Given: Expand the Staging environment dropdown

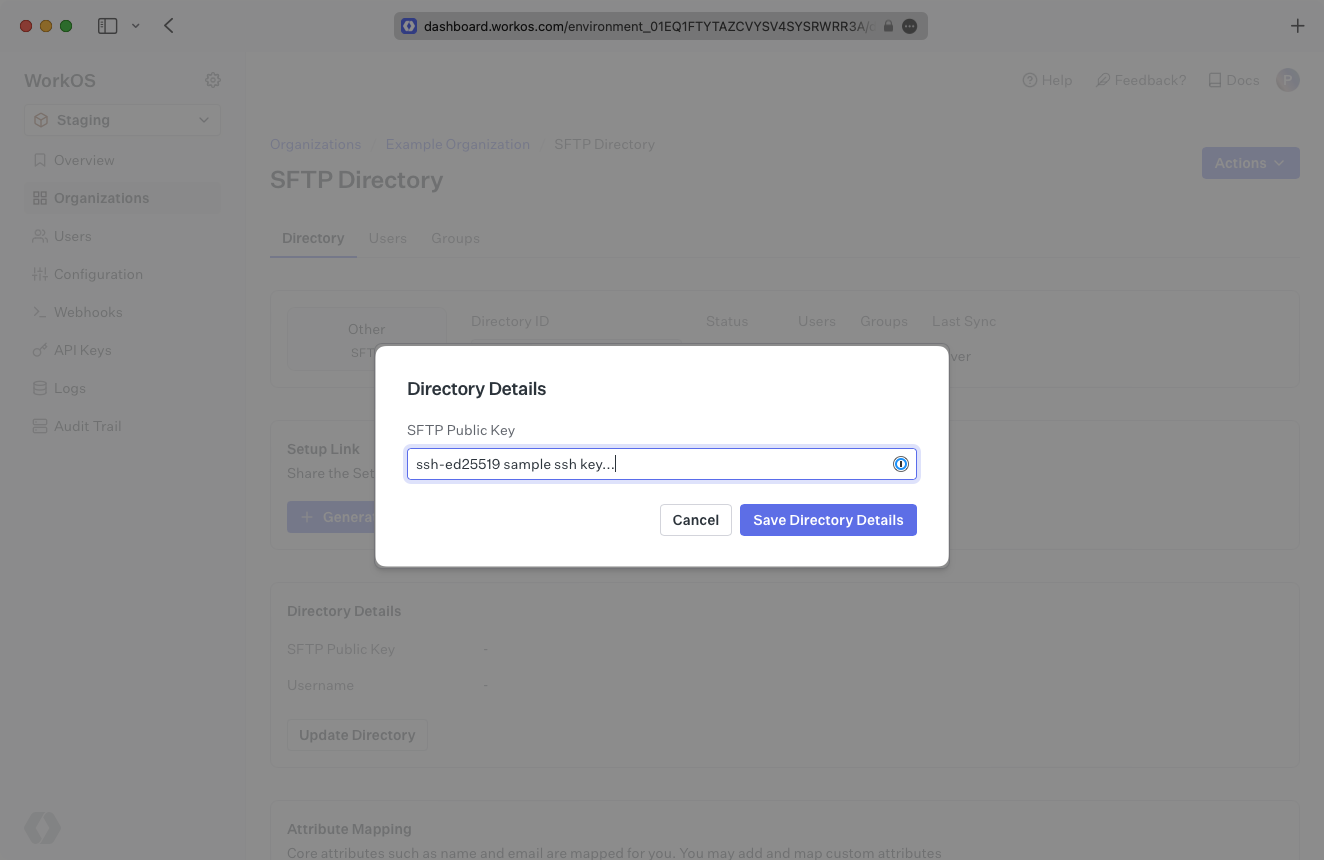Looking at the screenshot, I should [122, 120].
